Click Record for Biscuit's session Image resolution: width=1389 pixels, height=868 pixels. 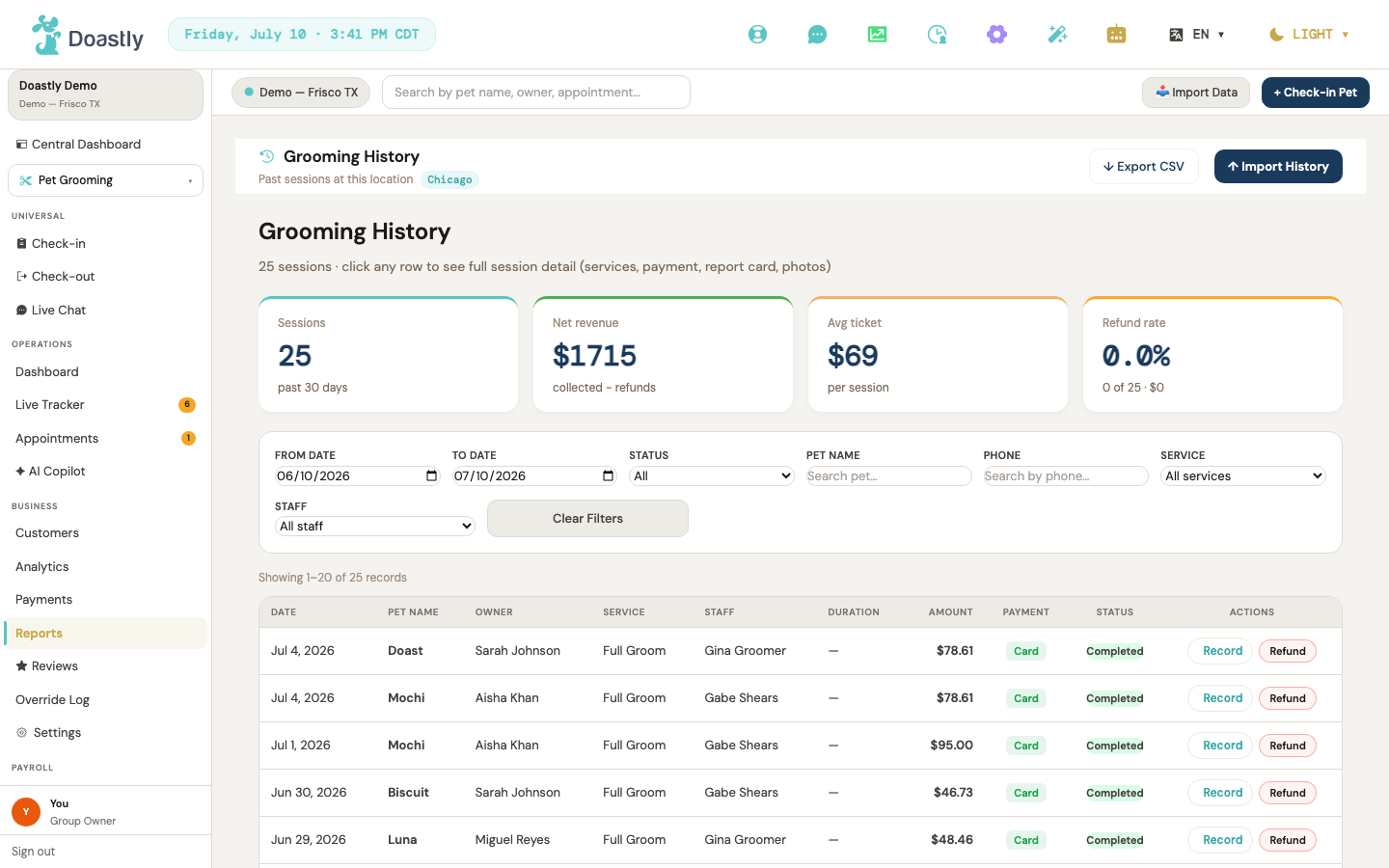(1220, 793)
